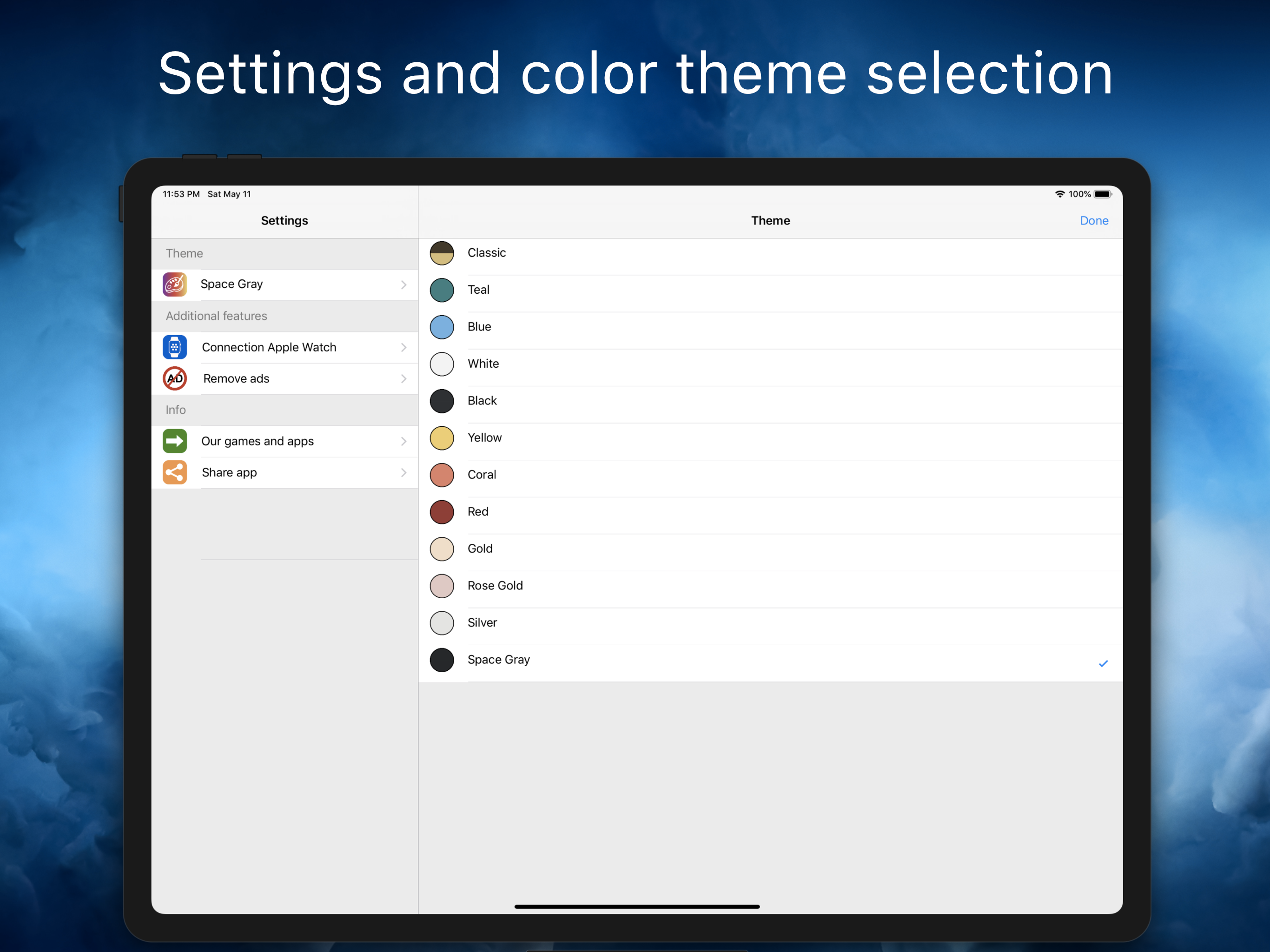The width and height of the screenshot is (1270, 952).
Task: Select the checked Space Gray checkmark
Action: pos(1103,664)
